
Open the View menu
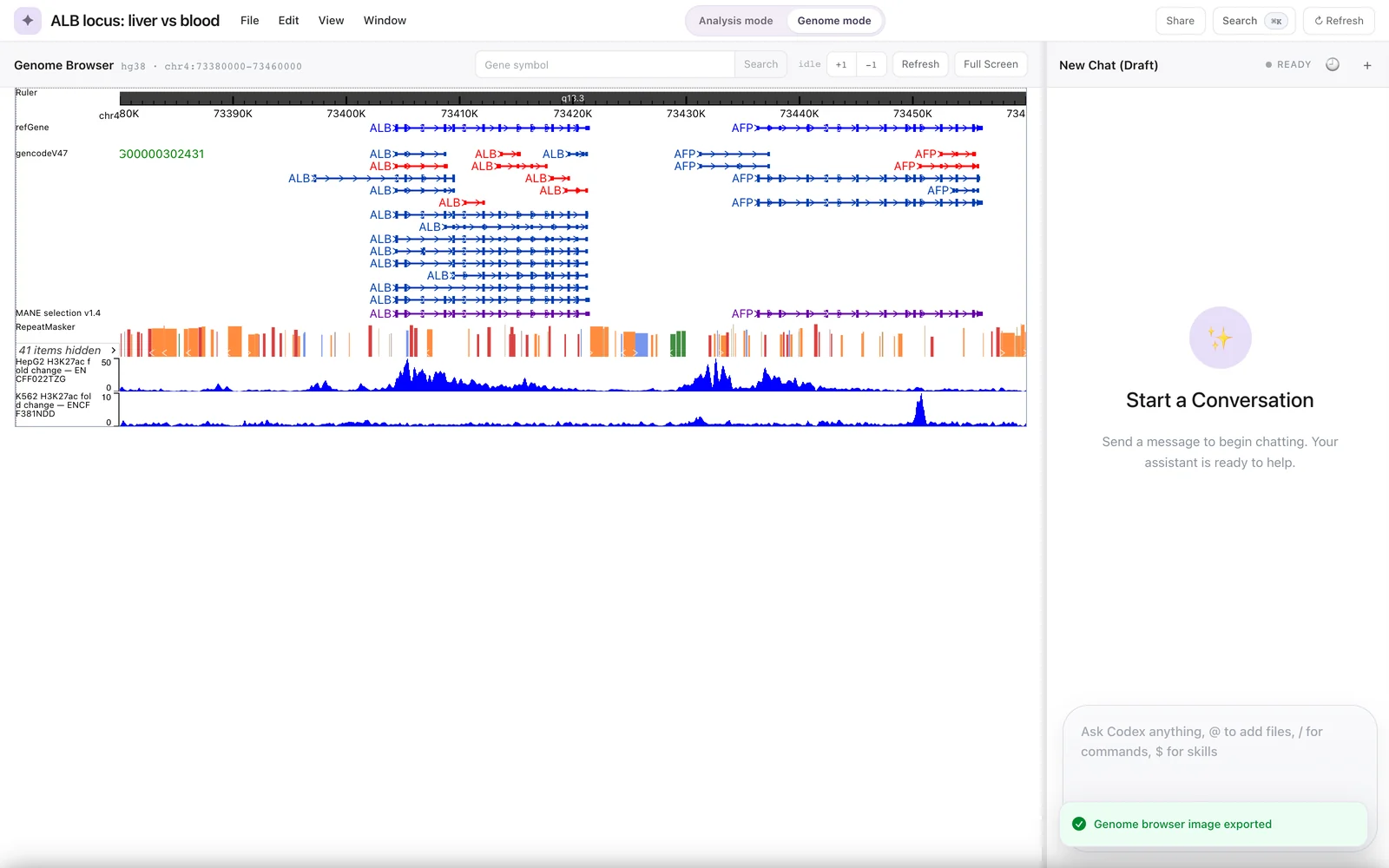point(331,20)
